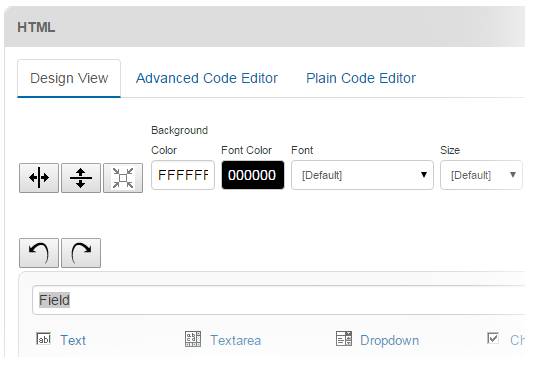Image resolution: width=535 pixels, height=365 pixels.
Task: Open the Font dropdown
Action: [x=362, y=175]
